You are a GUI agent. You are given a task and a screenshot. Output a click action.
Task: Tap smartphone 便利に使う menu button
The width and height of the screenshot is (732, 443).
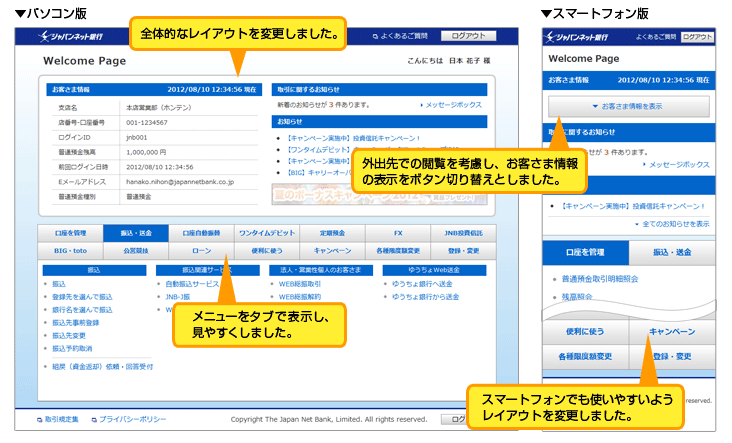coord(584,331)
